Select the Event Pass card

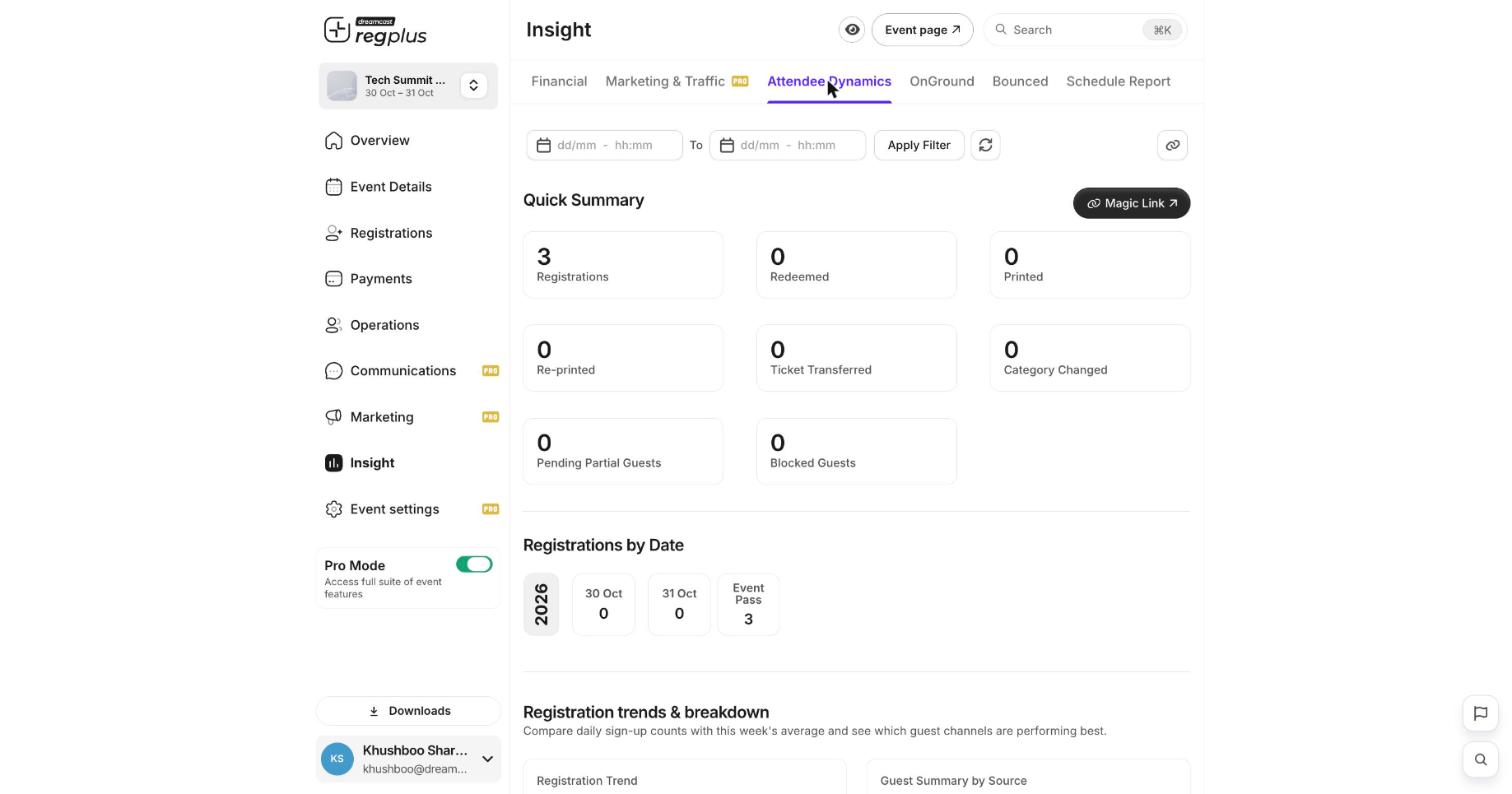point(748,604)
